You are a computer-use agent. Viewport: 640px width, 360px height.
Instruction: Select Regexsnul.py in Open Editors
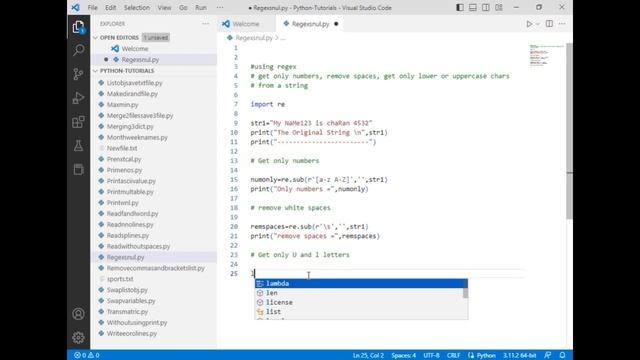click(x=153, y=60)
